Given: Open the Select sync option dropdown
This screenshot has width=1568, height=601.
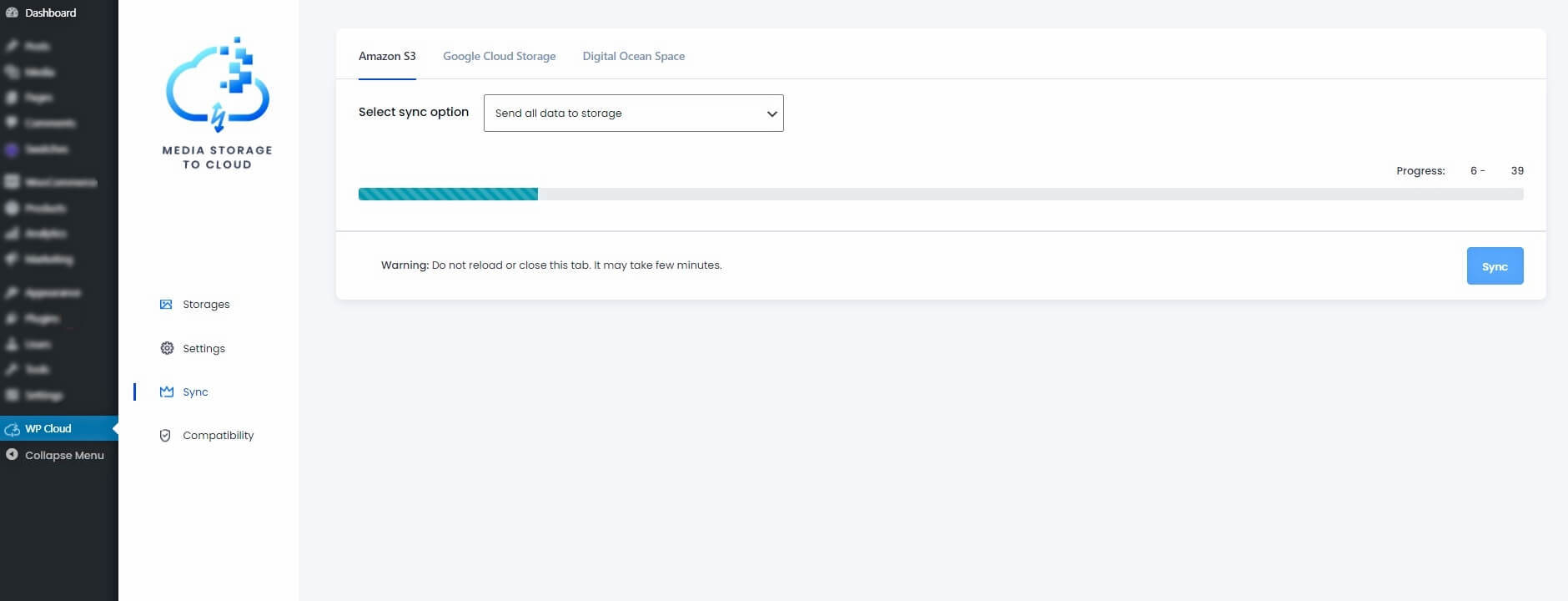Looking at the screenshot, I should 634,113.
